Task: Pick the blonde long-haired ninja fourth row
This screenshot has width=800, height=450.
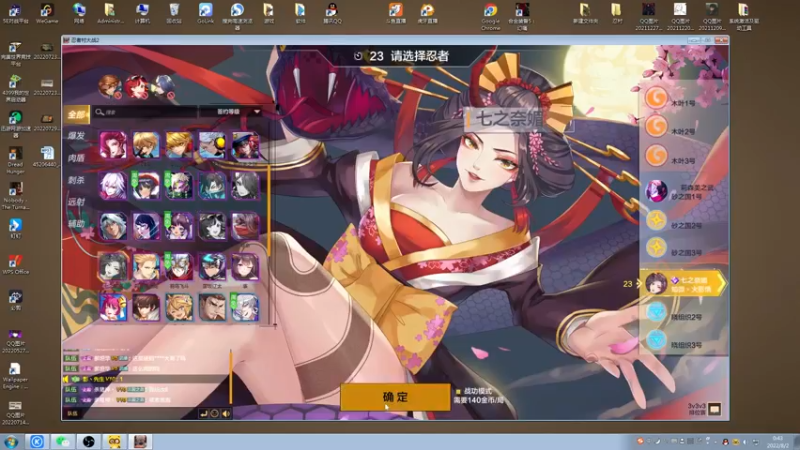Action: click(146, 266)
